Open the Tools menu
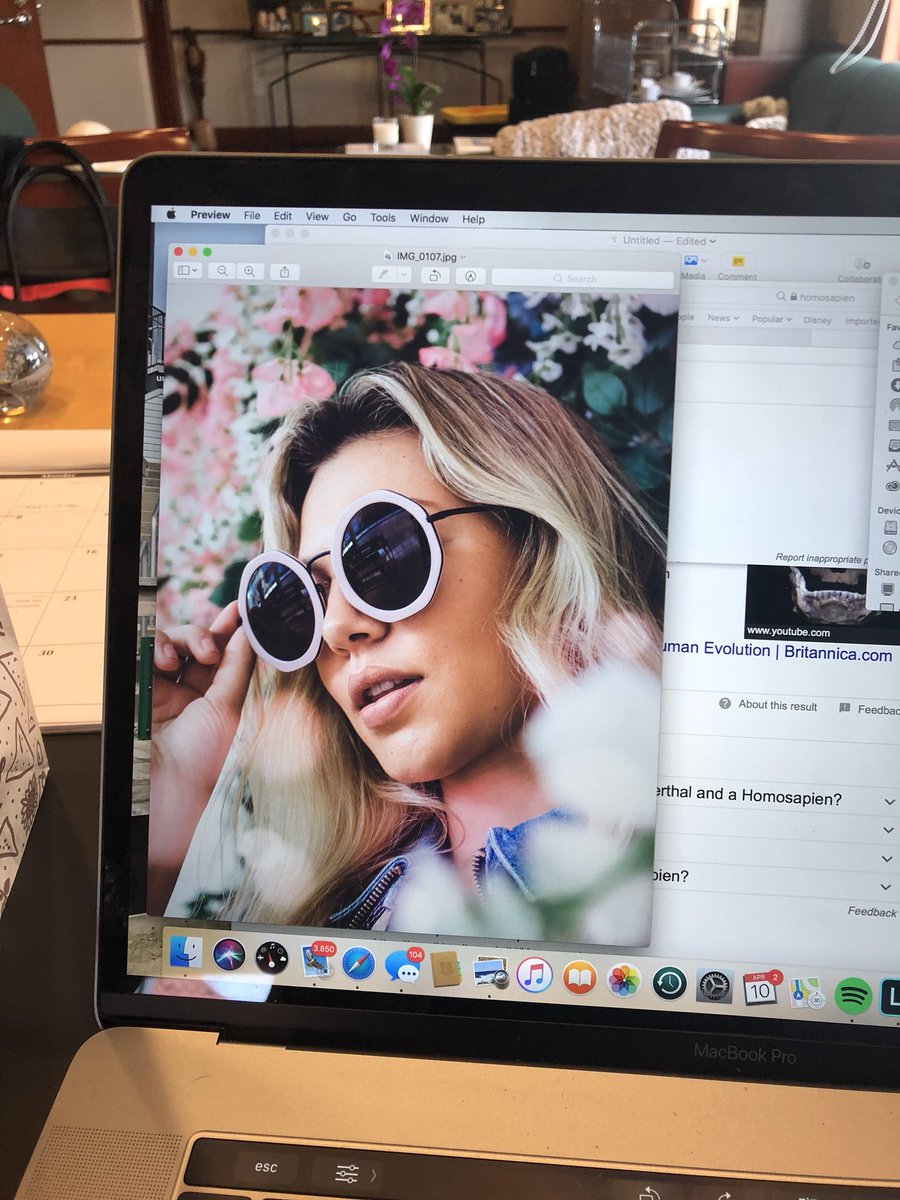The image size is (900, 1200). tap(383, 218)
